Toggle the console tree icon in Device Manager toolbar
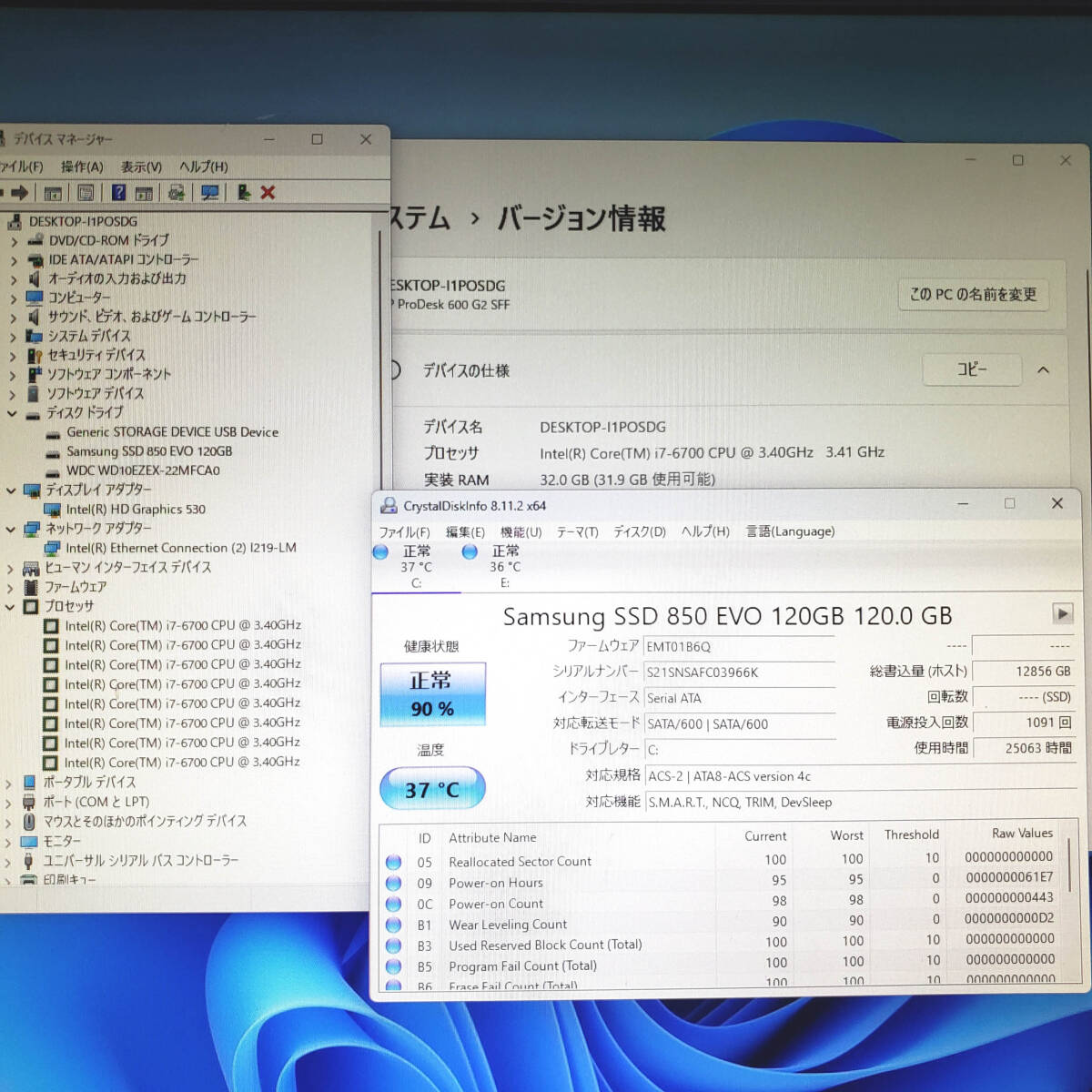1092x1092 pixels. (x=53, y=193)
